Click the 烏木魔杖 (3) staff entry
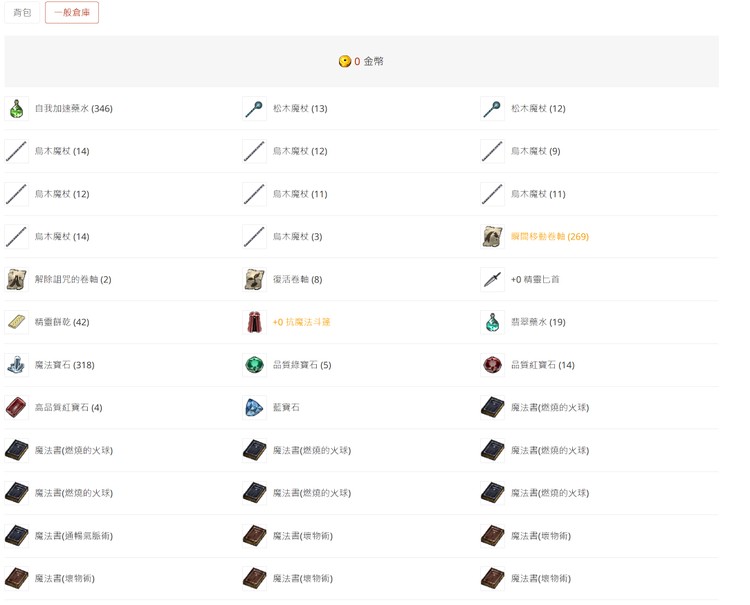Screen dimensions: 750x605 click(x=297, y=237)
